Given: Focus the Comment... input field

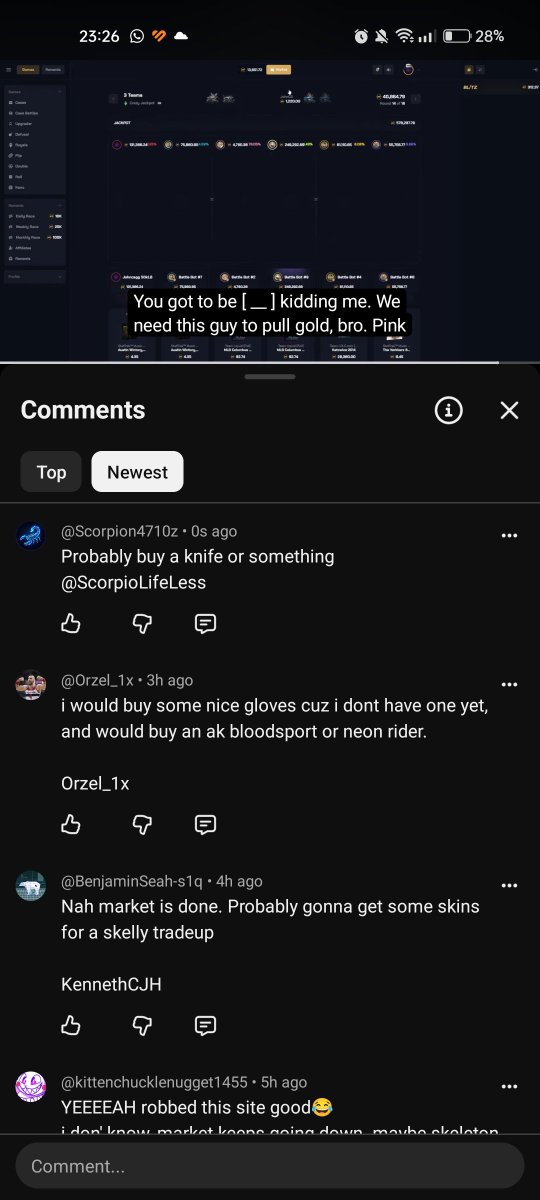Looking at the screenshot, I should [270, 1166].
